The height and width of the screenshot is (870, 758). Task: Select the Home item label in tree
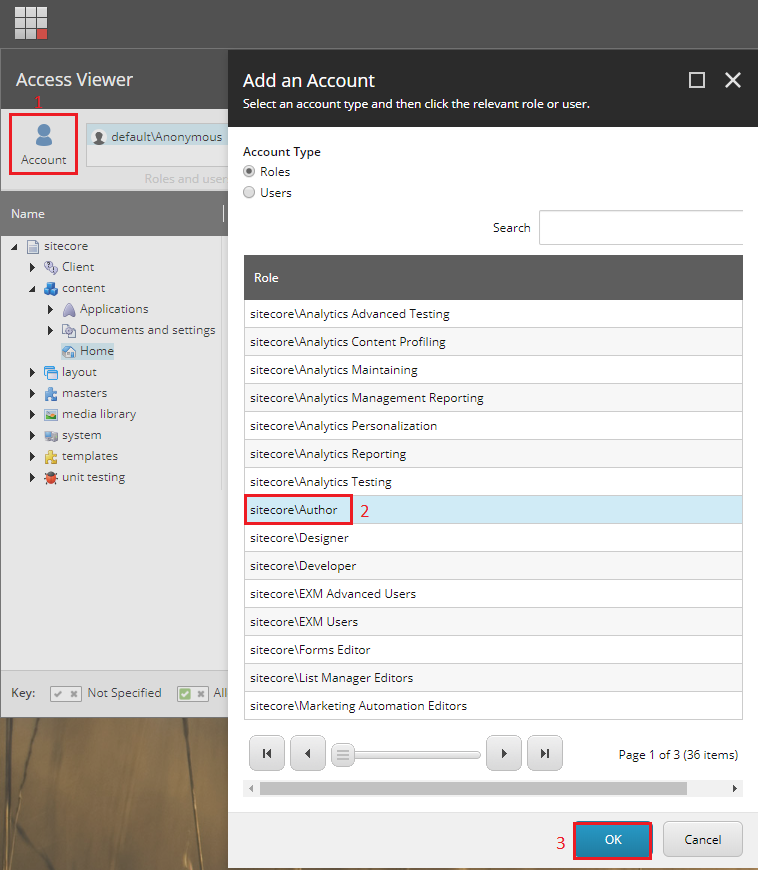pyautogui.click(x=97, y=351)
